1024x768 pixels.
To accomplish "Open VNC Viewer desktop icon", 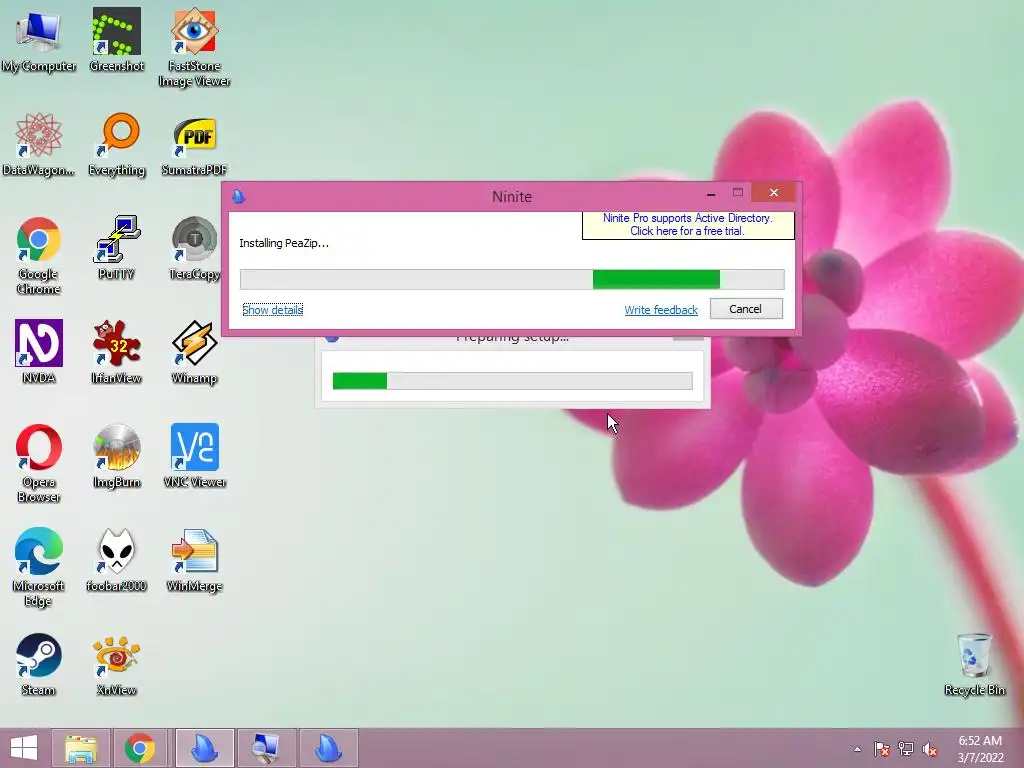I will point(194,456).
